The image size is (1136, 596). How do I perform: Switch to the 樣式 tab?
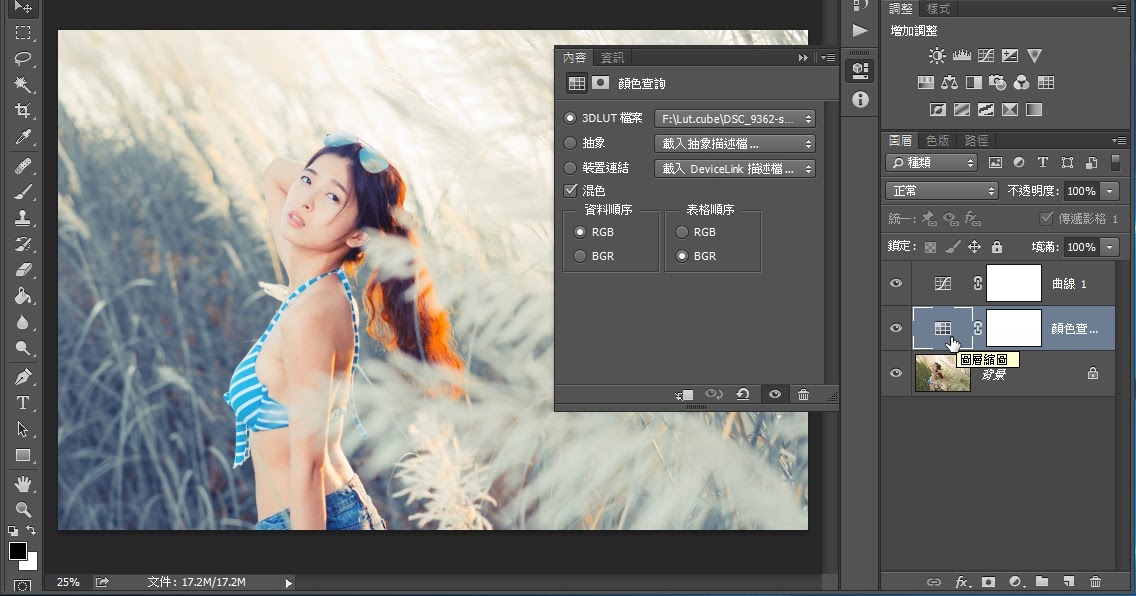(x=938, y=9)
